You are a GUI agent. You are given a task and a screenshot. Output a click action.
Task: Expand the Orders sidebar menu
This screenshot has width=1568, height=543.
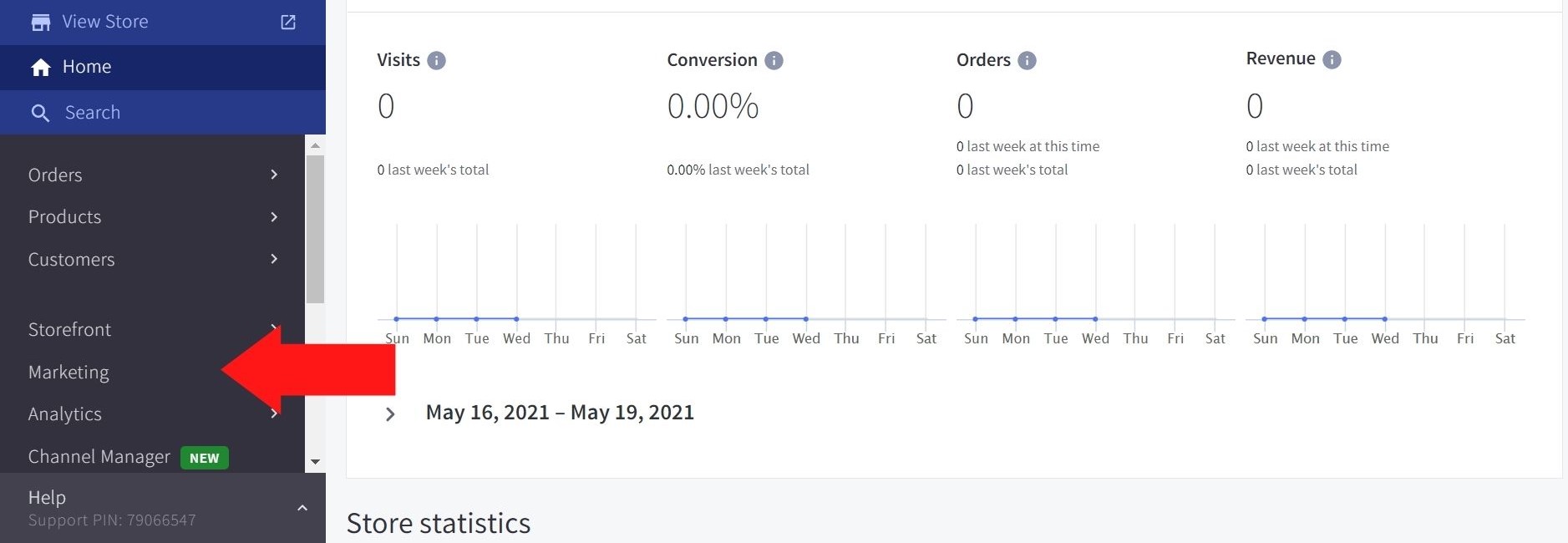pos(274,175)
